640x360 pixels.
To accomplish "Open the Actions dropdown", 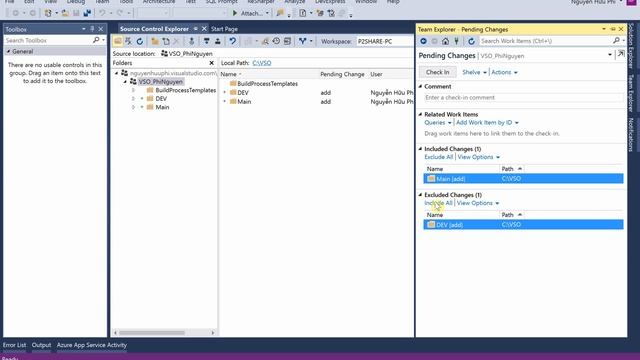I will [504, 72].
